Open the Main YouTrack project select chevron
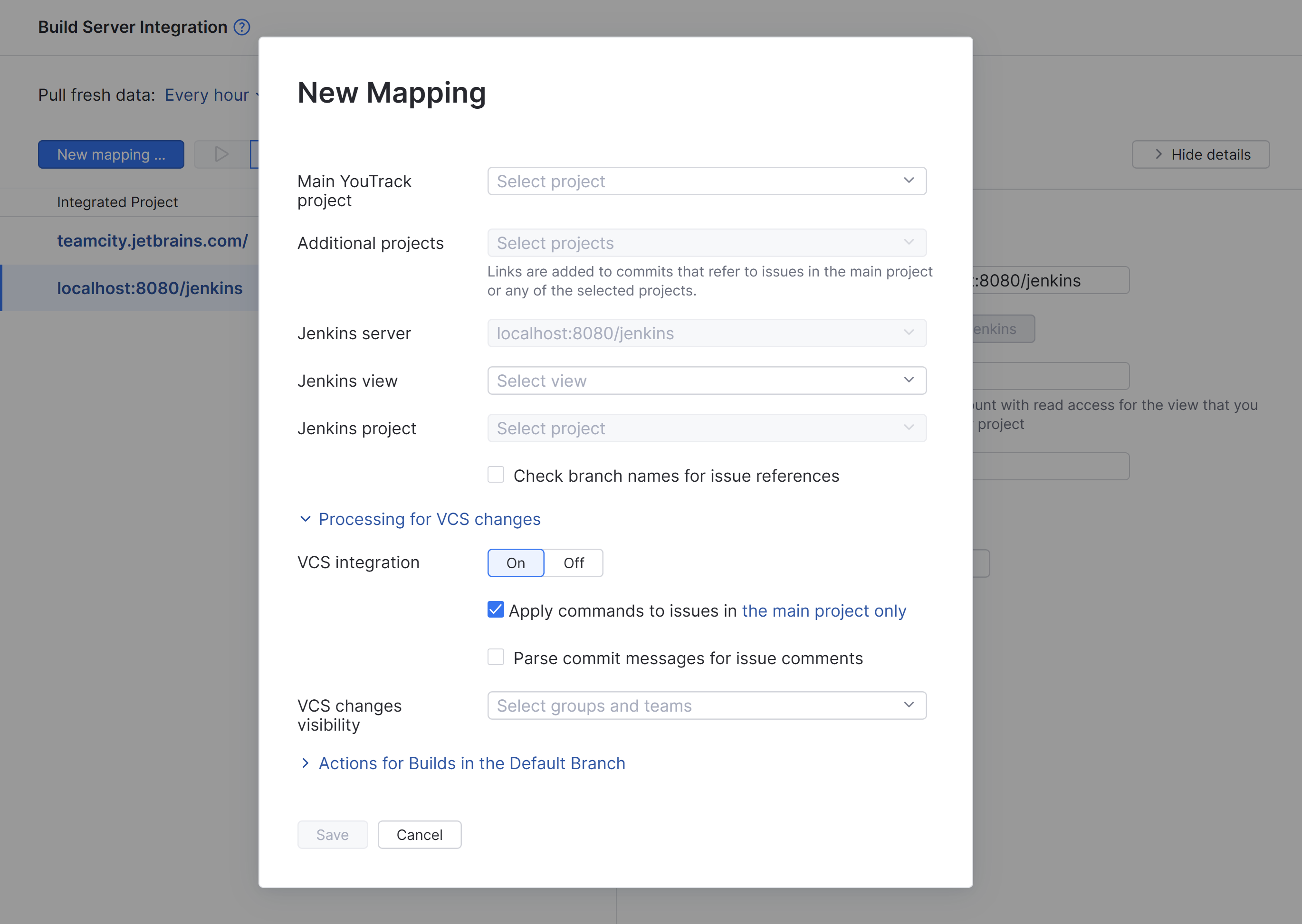This screenshot has width=1302, height=924. tap(908, 181)
